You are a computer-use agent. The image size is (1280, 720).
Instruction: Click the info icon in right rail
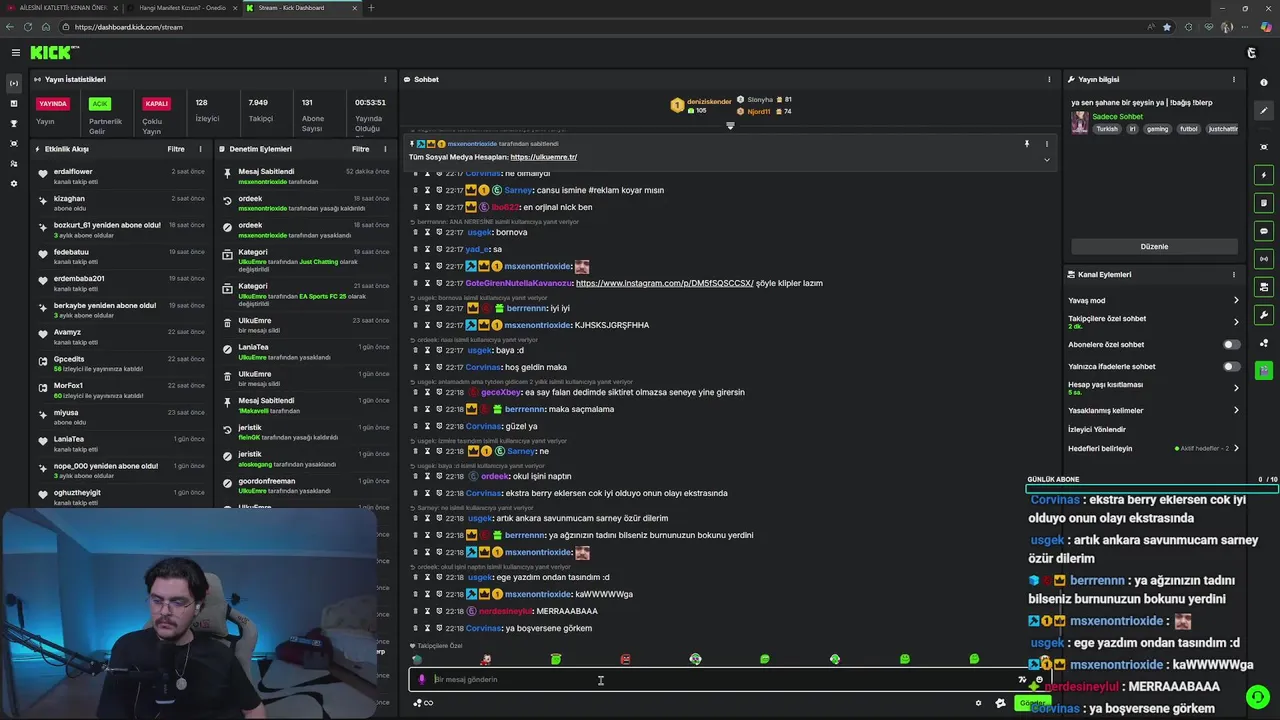1264,83
